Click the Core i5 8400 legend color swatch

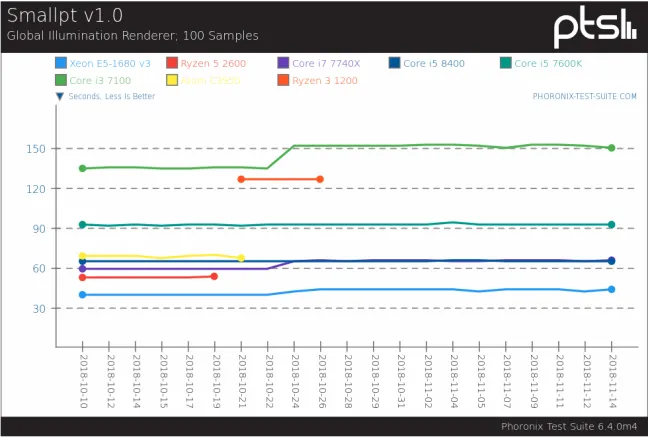[395, 63]
